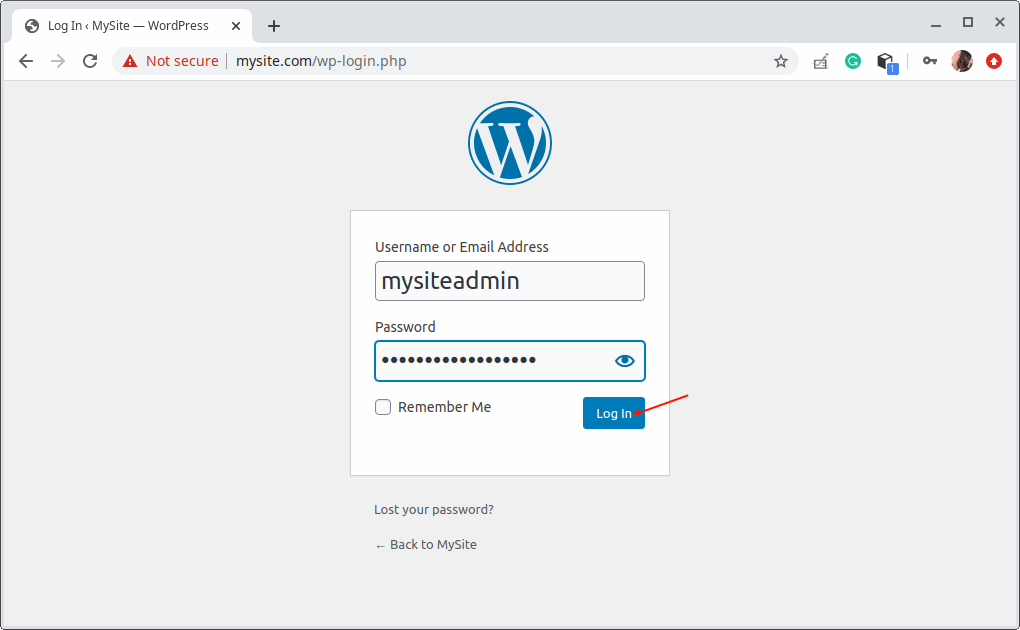Click the mysite.com address bar

[500, 61]
